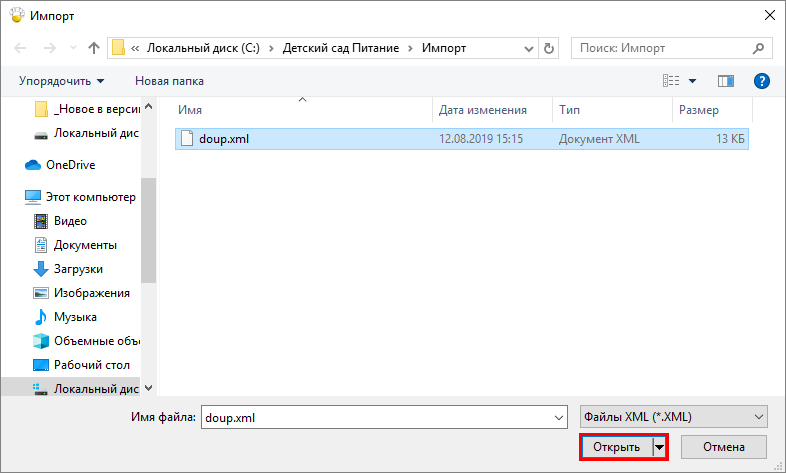Expand the Упорядочить menu

[62, 81]
